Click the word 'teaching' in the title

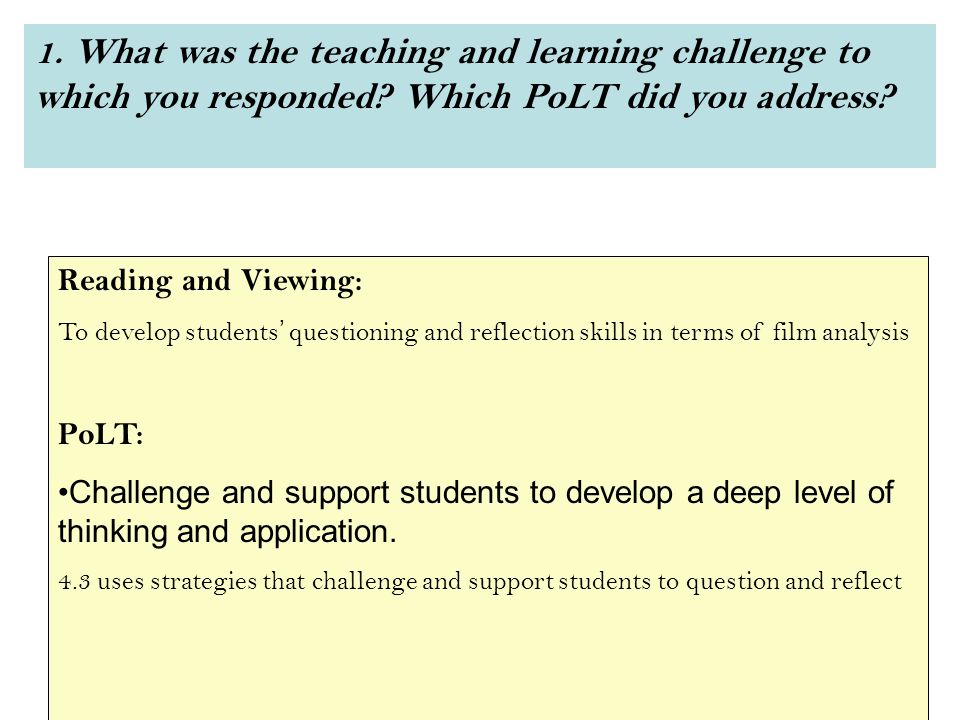[379, 54]
